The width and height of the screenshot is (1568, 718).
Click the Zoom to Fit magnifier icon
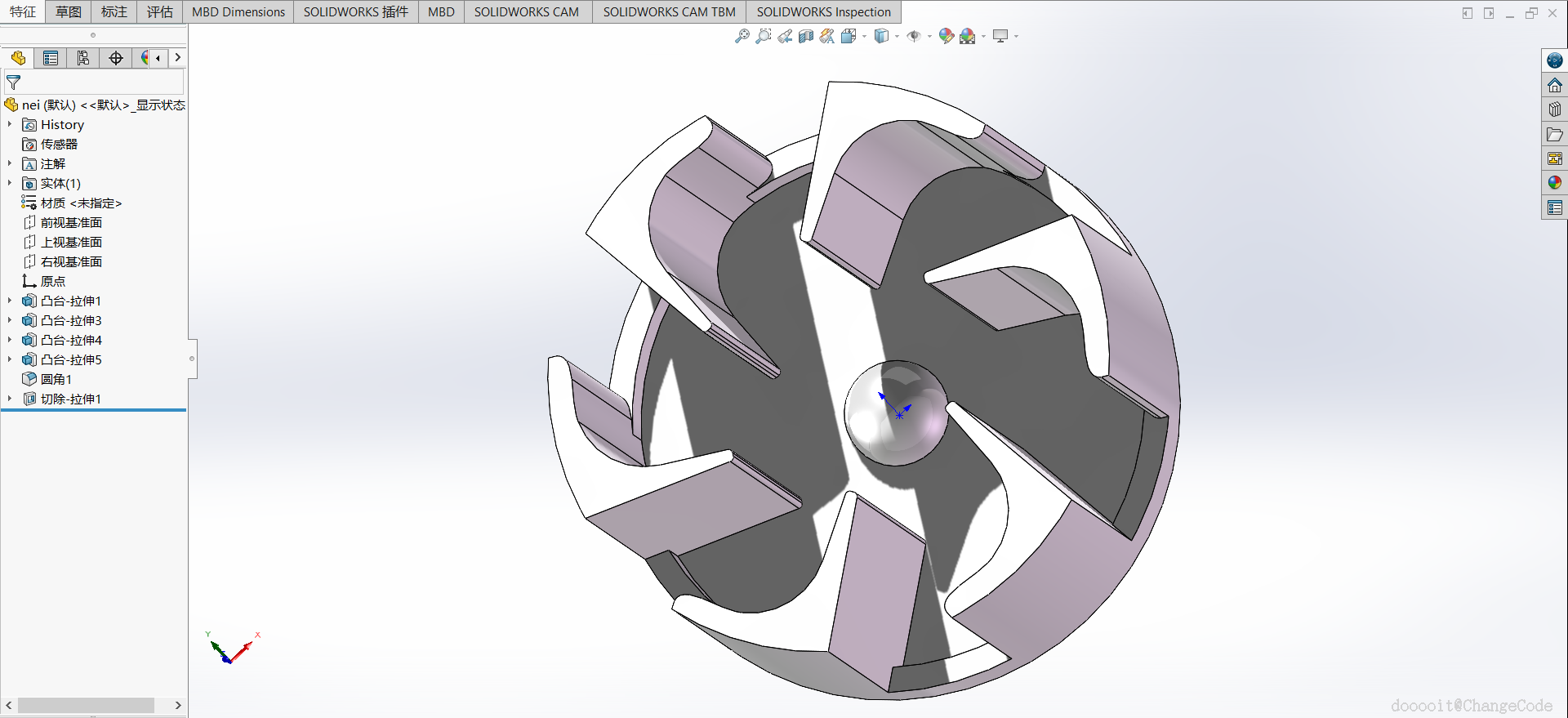742,36
